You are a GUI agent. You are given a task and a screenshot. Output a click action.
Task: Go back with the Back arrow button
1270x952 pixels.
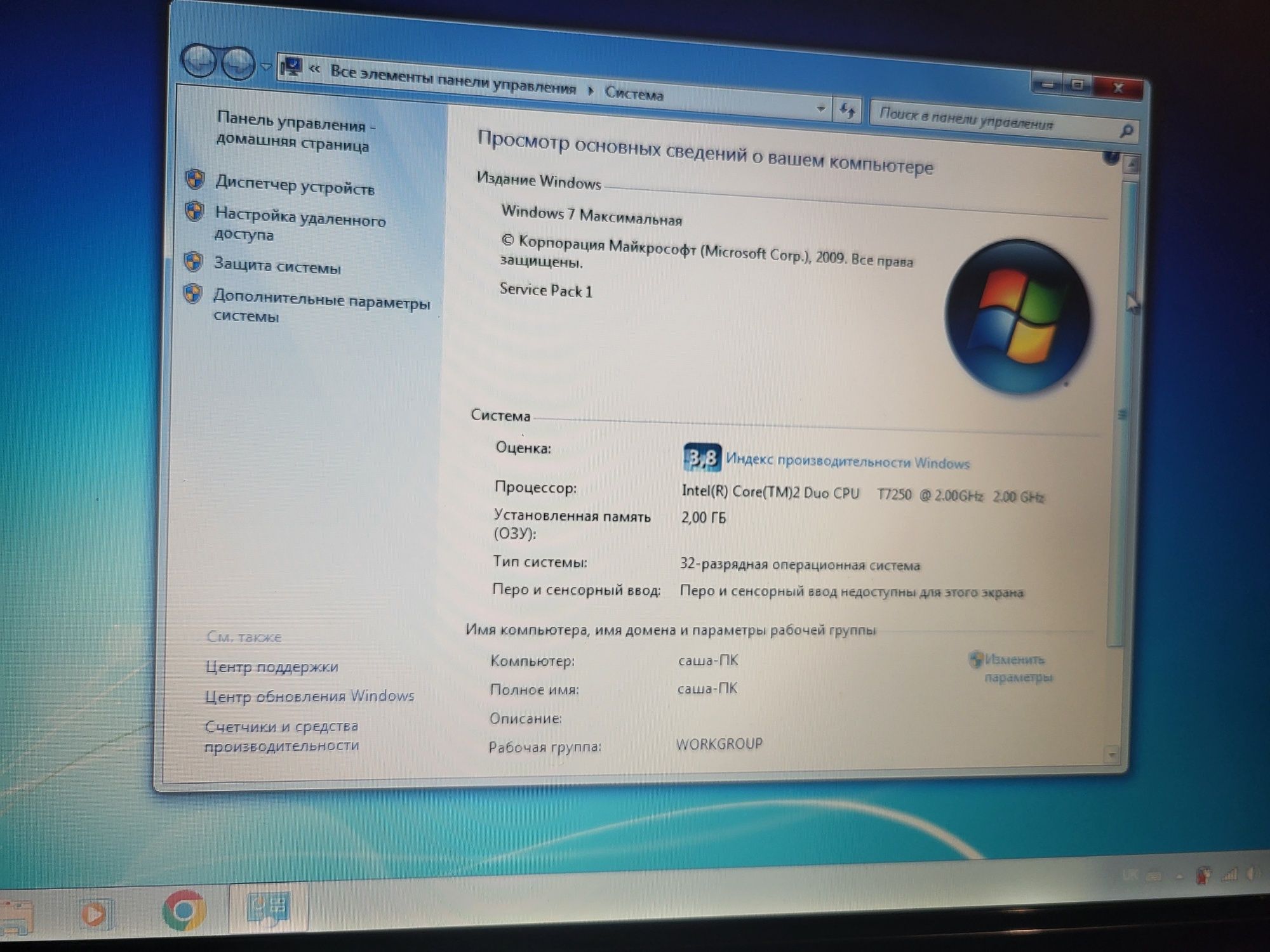[x=199, y=61]
